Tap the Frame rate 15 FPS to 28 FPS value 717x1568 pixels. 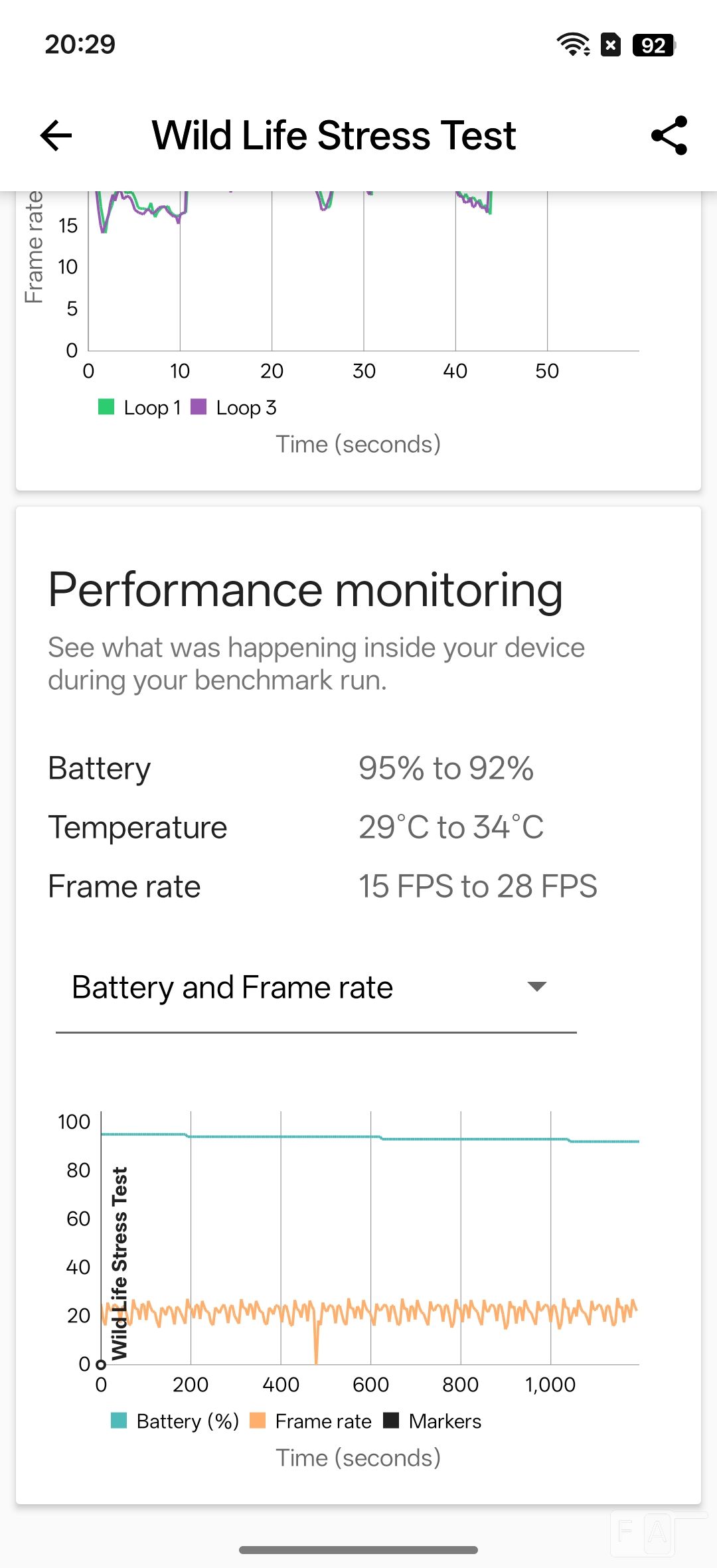477,887
